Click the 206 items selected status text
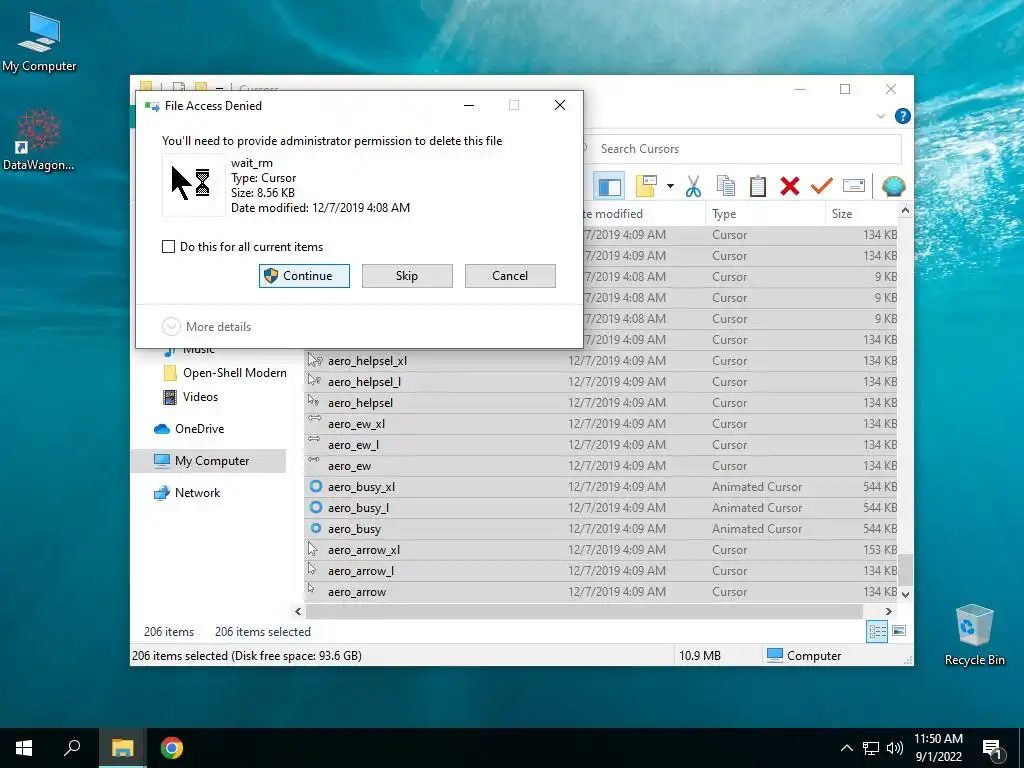 click(263, 632)
